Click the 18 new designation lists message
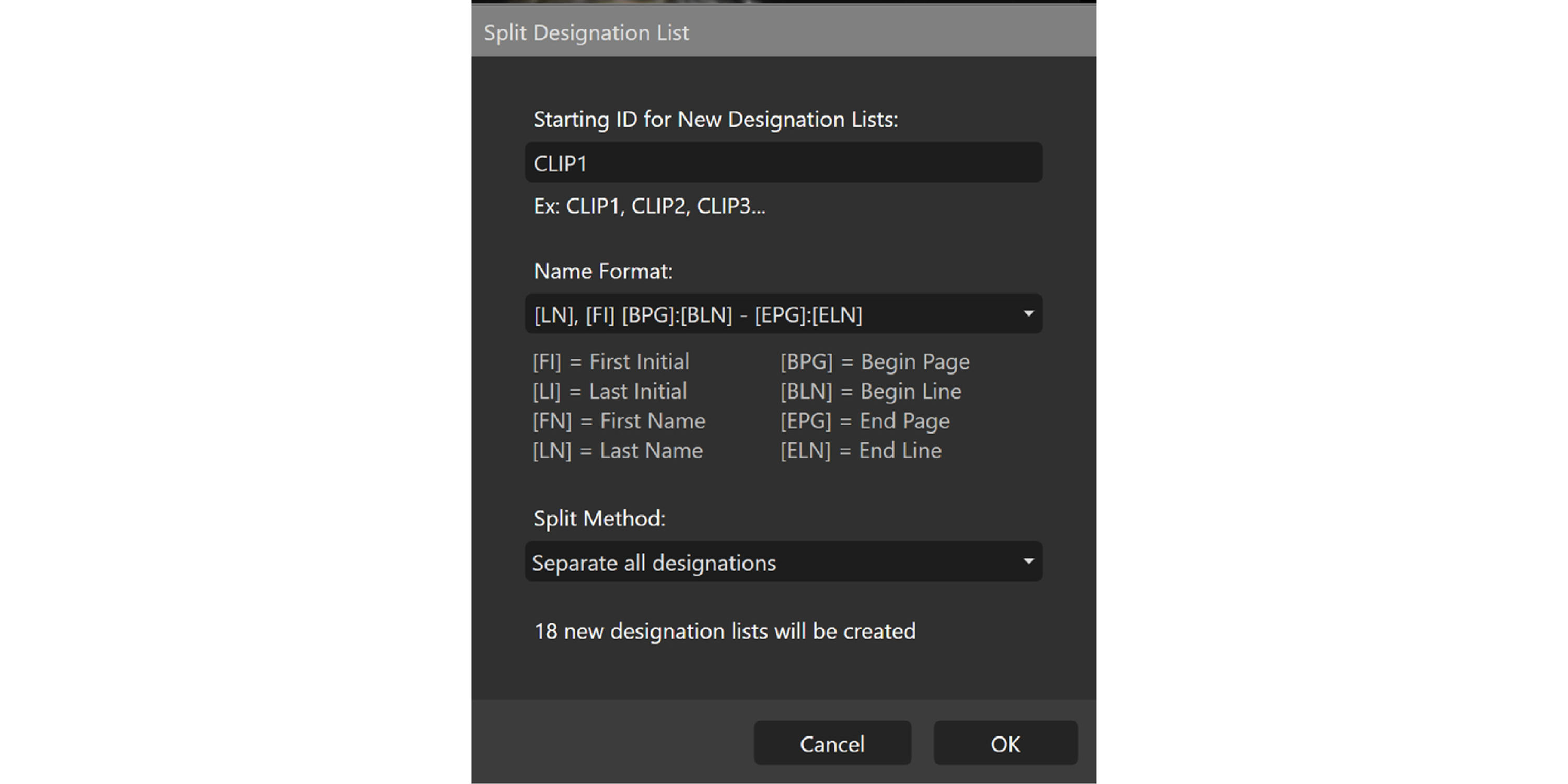 pos(724,631)
